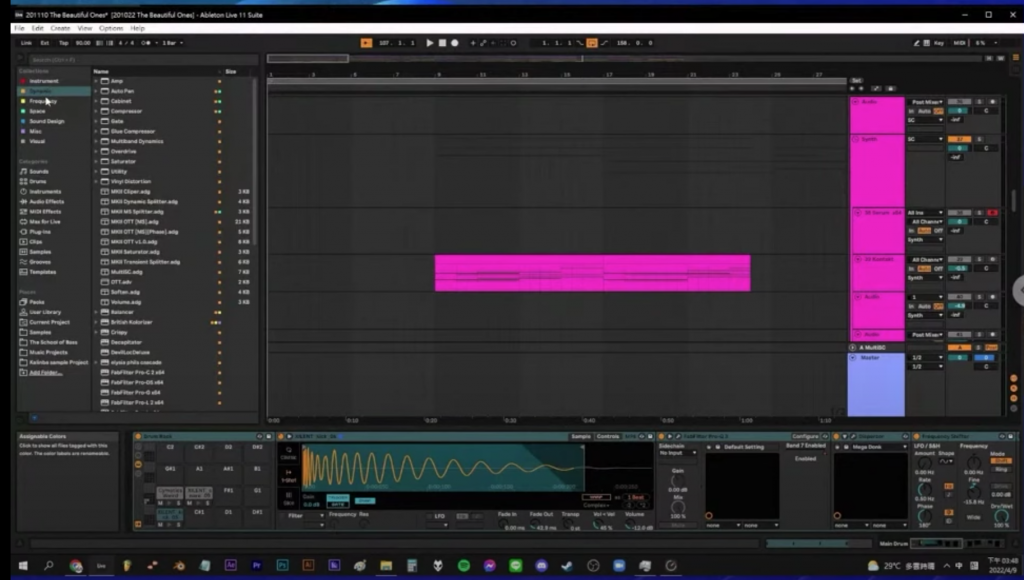Unfold the A MultiSC return track

852,347
